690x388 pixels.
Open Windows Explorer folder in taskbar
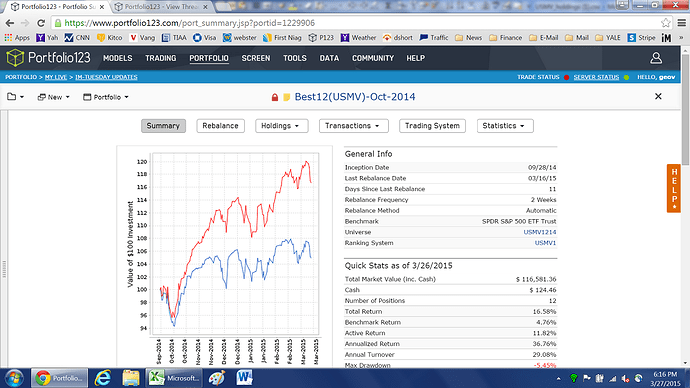pyautogui.click(x=131, y=378)
